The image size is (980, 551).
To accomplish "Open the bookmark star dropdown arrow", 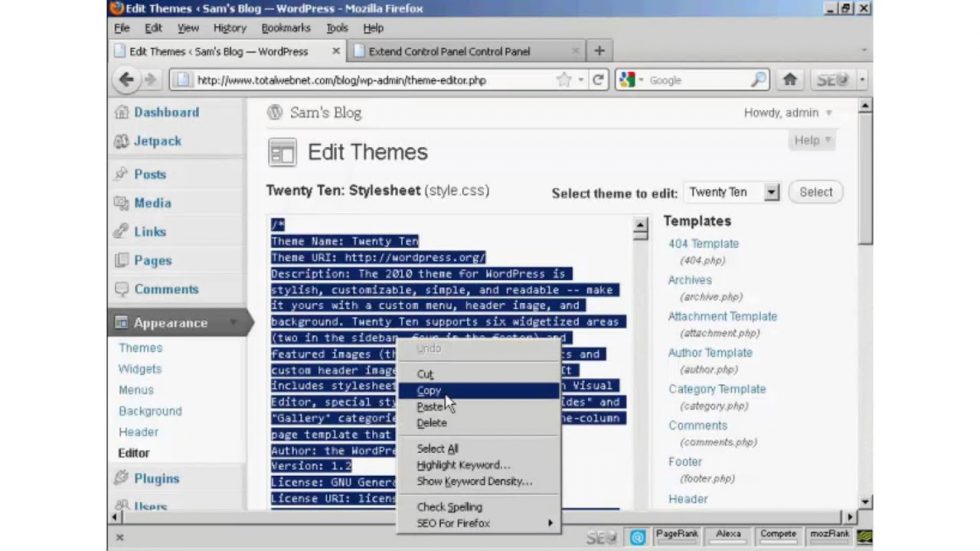I will pyautogui.click(x=581, y=80).
